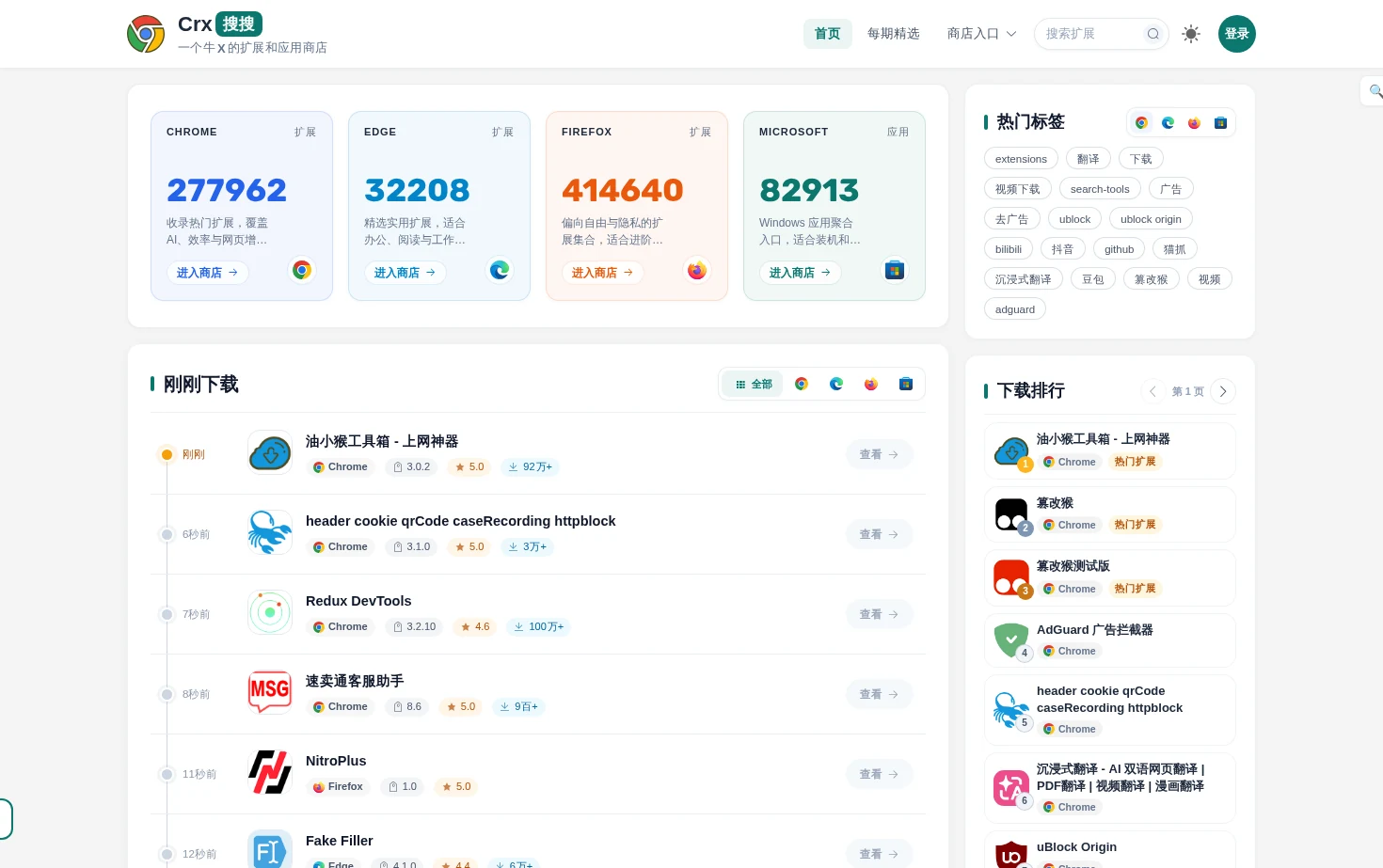The width and height of the screenshot is (1383, 868).
Task: Click the red 篡改猴测试版 icon in ranking
Action: tap(1011, 577)
